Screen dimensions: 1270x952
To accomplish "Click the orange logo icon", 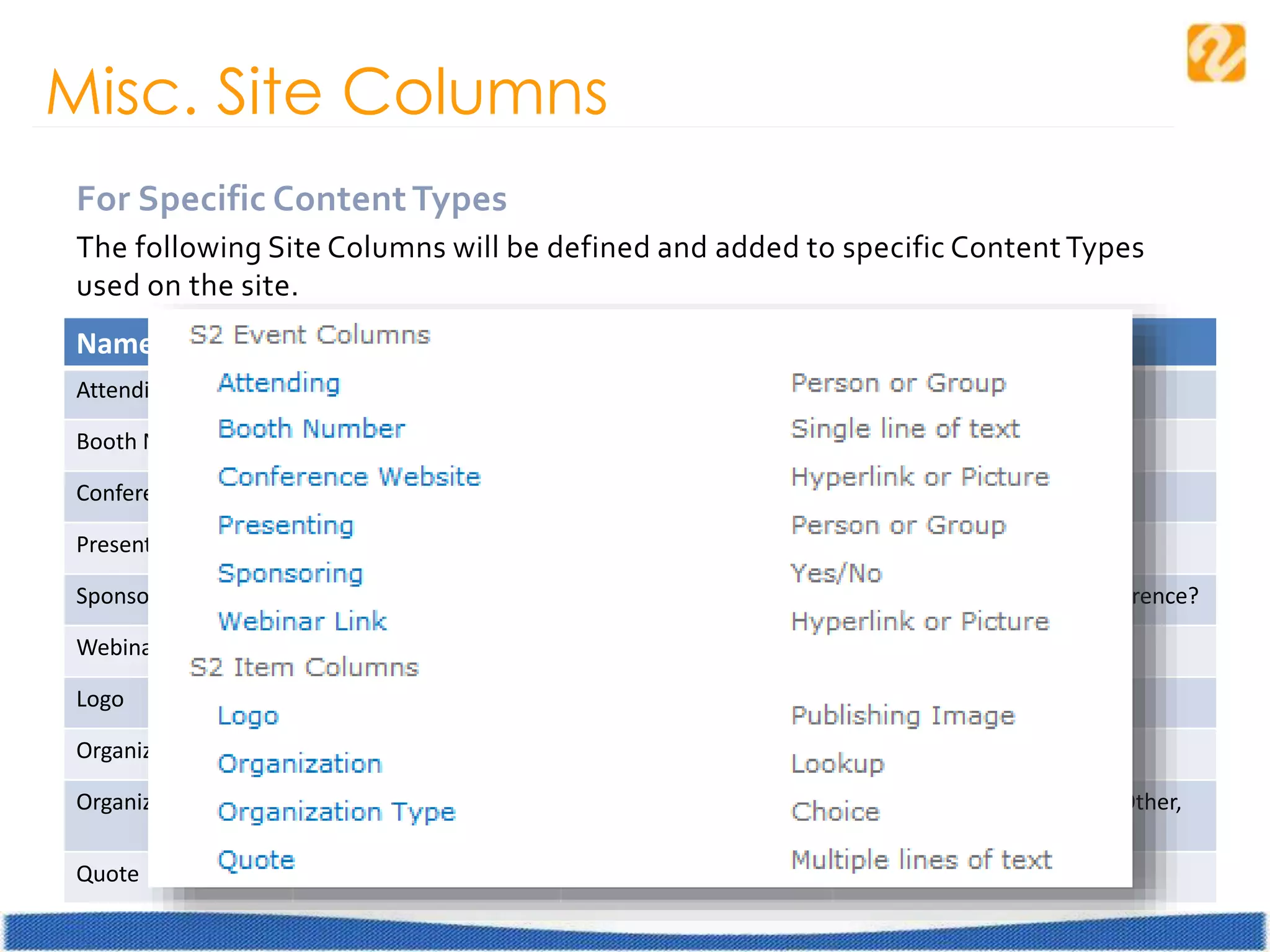I will click(x=1215, y=53).
